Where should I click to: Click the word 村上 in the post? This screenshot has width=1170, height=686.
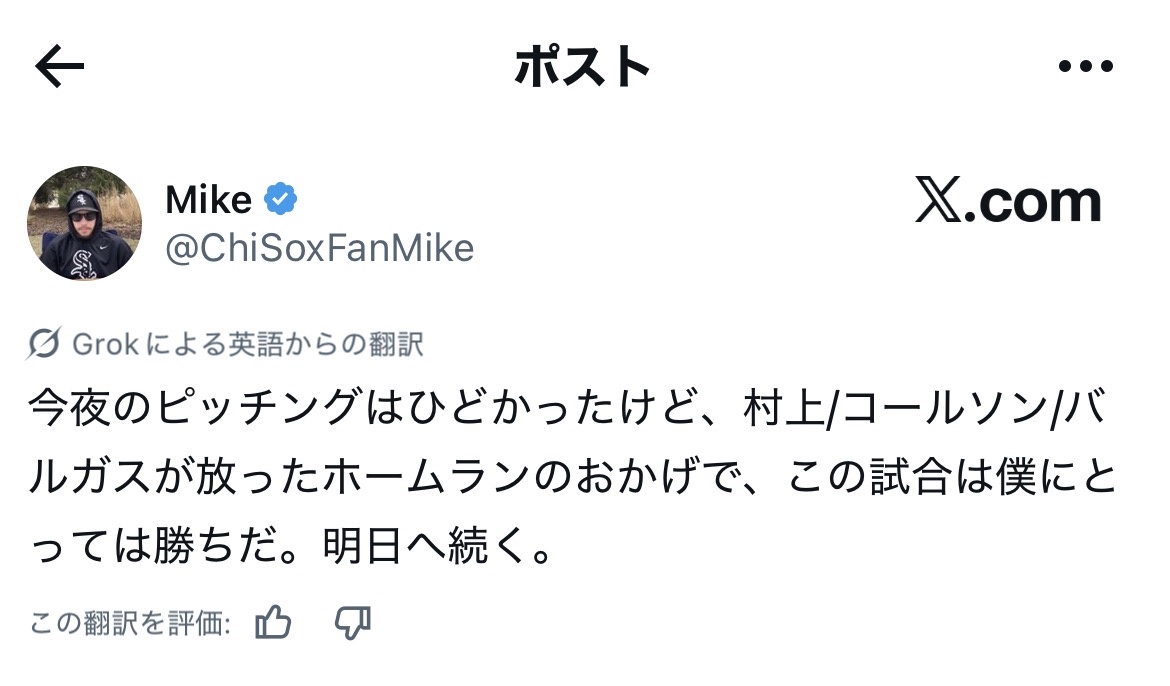(x=783, y=409)
